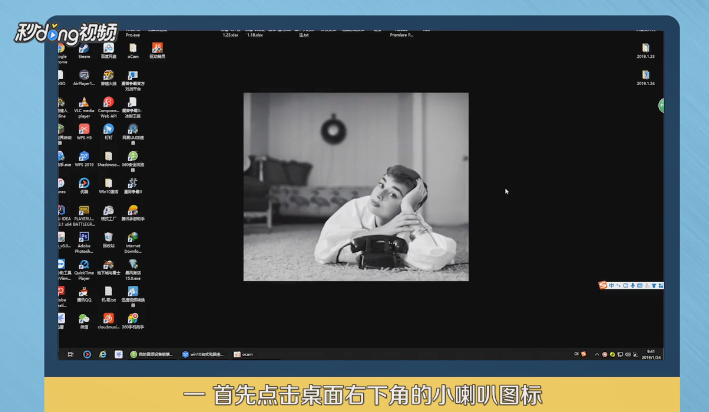Open the 2019.1.23 file at top right
Viewport: 709px width, 412px height.
[646, 51]
